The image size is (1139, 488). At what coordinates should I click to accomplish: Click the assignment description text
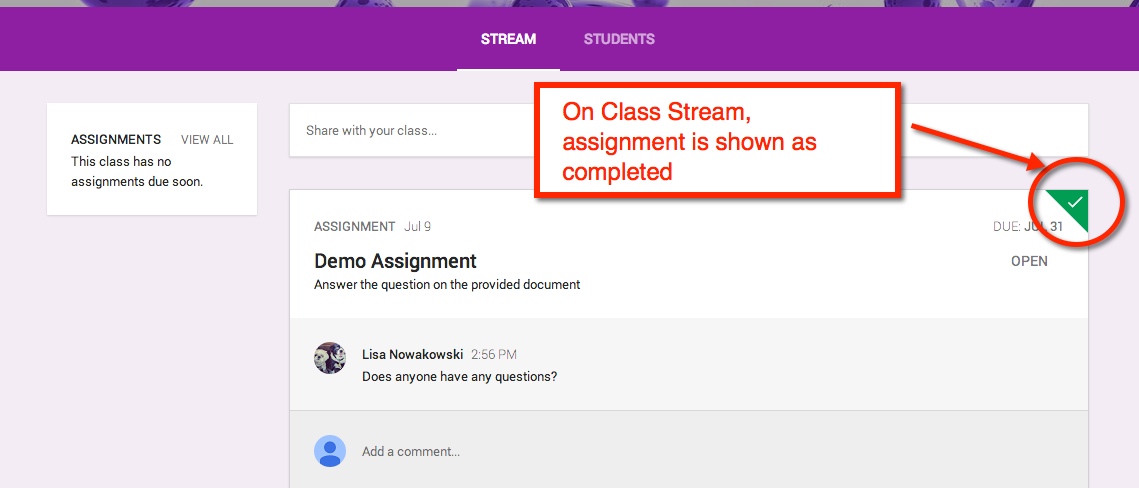(447, 285)
